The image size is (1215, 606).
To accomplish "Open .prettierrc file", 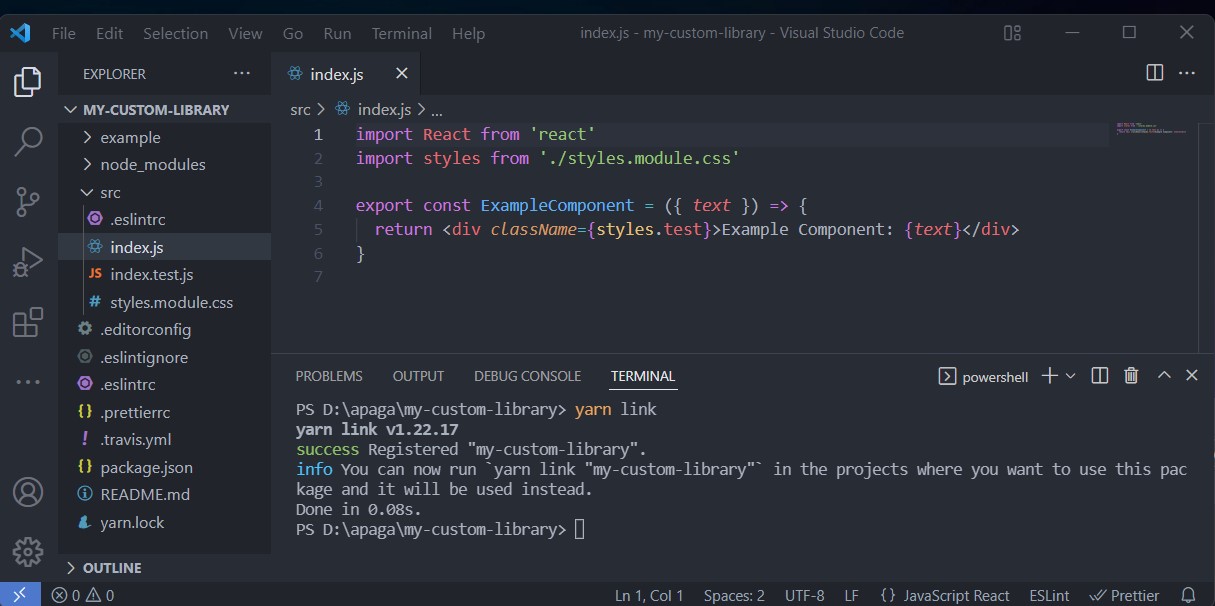I will (x=164, y=412).
